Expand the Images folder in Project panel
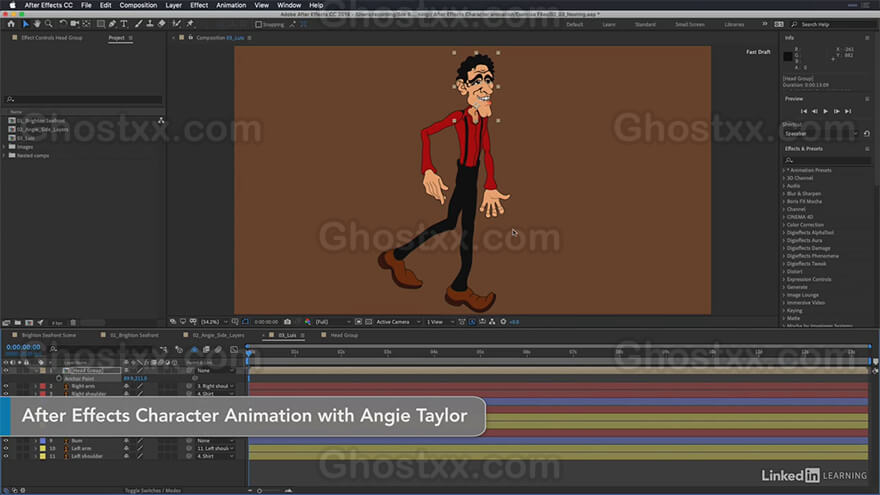 tap(4, 147)
